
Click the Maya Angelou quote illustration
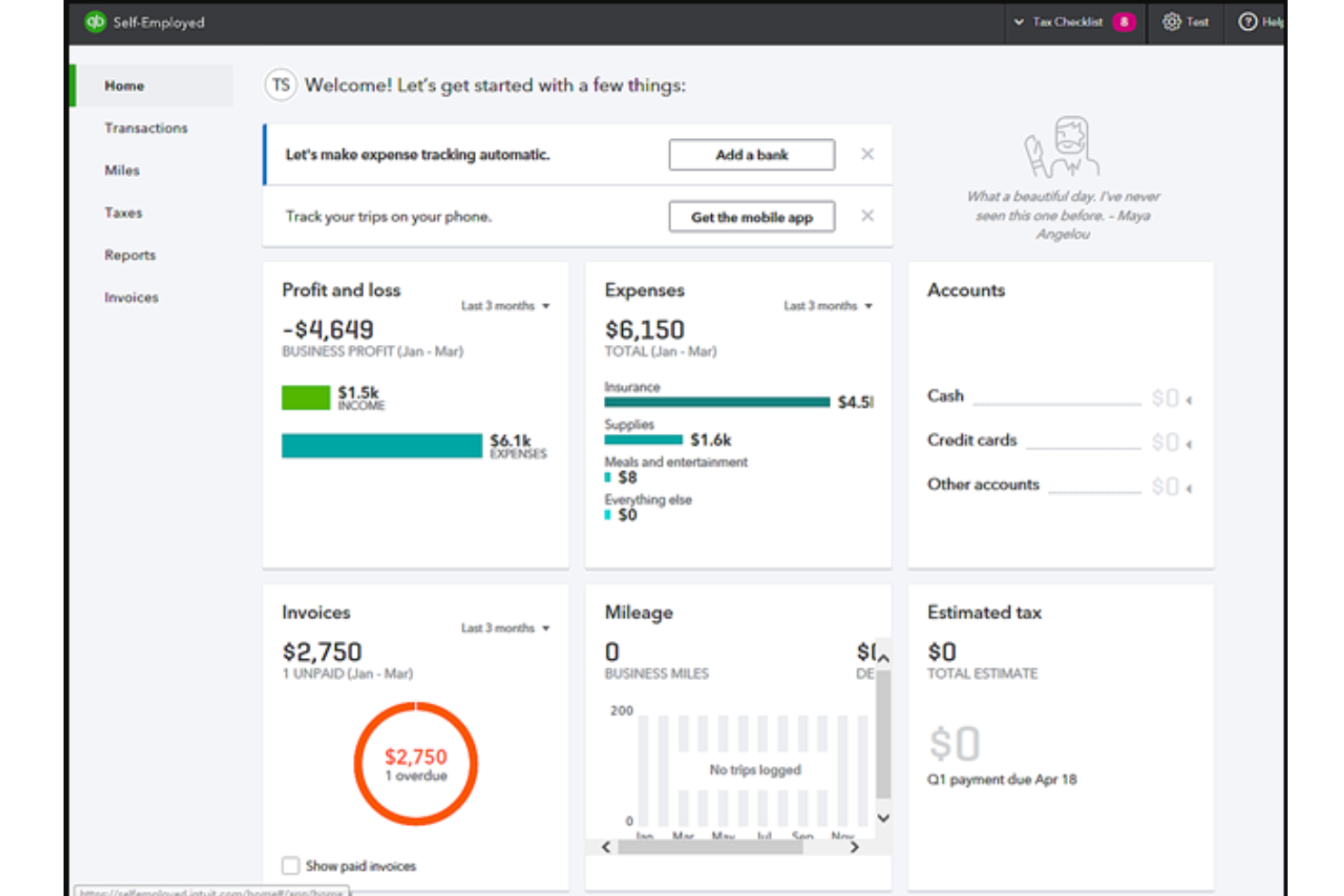pyautogui.click(x=1062, y=146)
